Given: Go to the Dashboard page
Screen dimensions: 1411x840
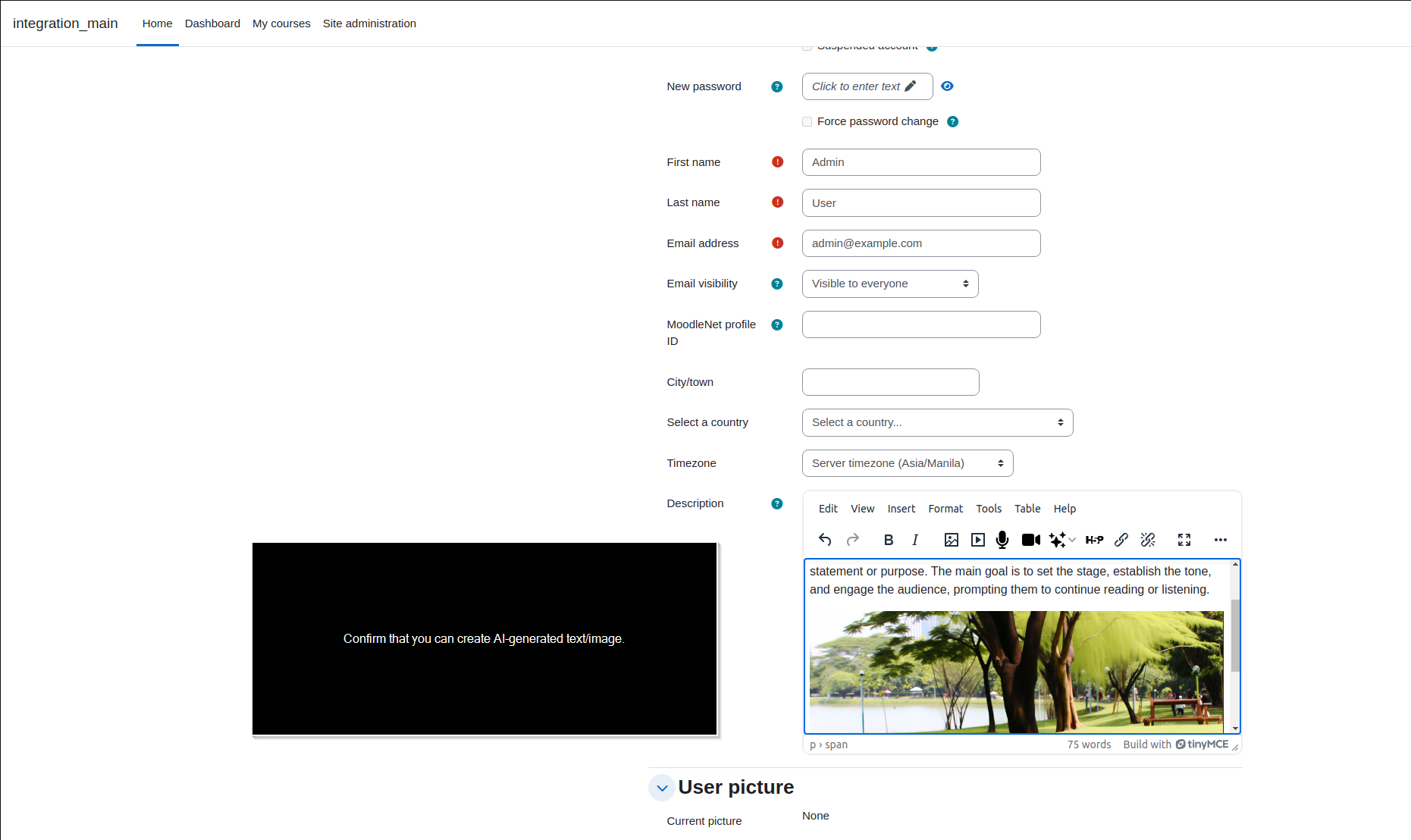Looking at the screenshot, I should (212, 24).
